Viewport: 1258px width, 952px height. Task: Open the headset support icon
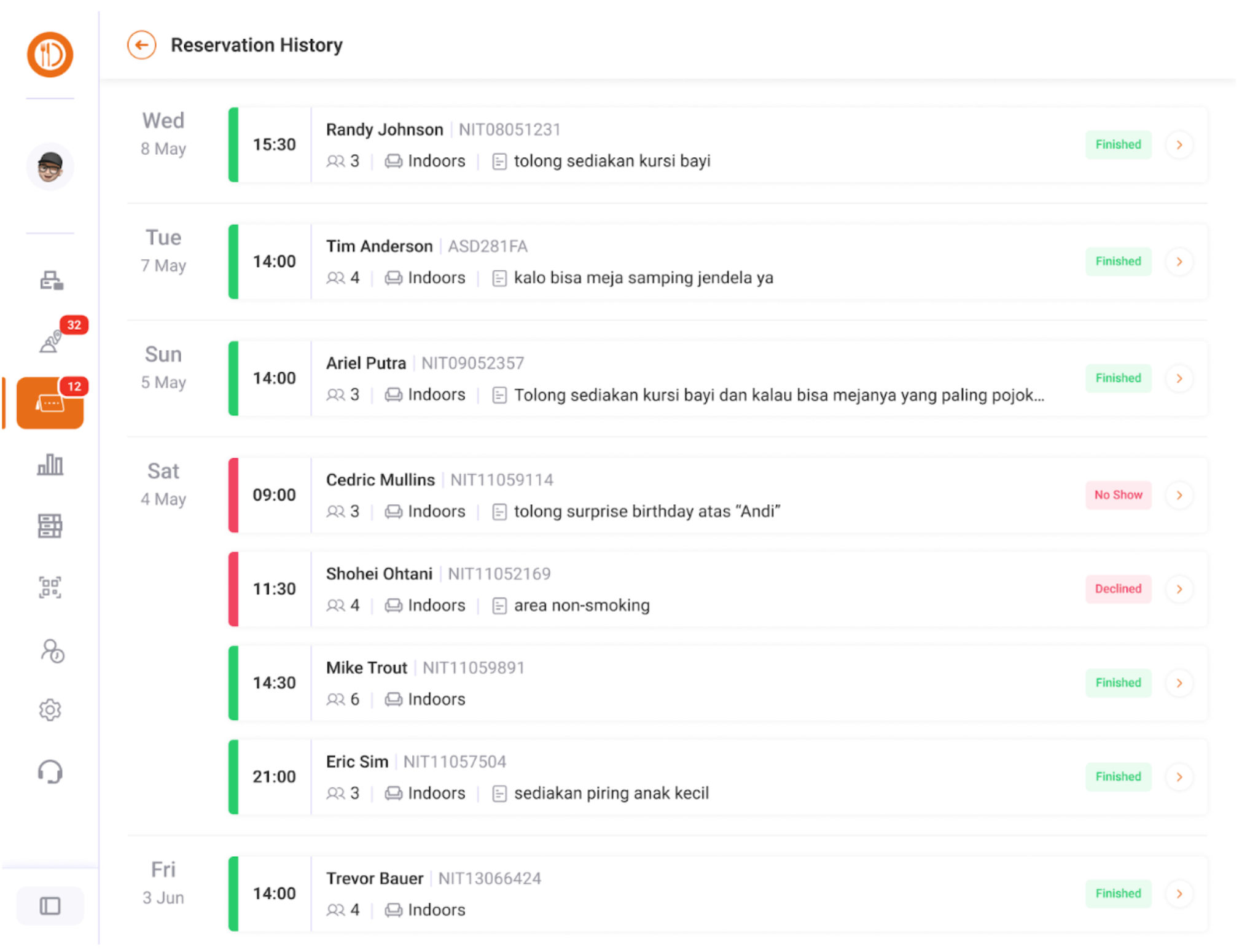(x=50, y=771)
